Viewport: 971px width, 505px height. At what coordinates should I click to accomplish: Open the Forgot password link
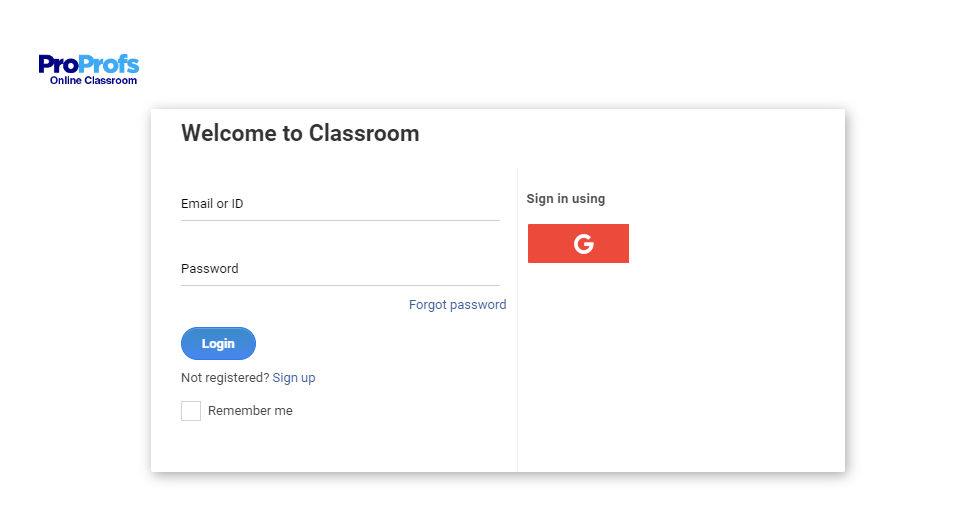457,305
